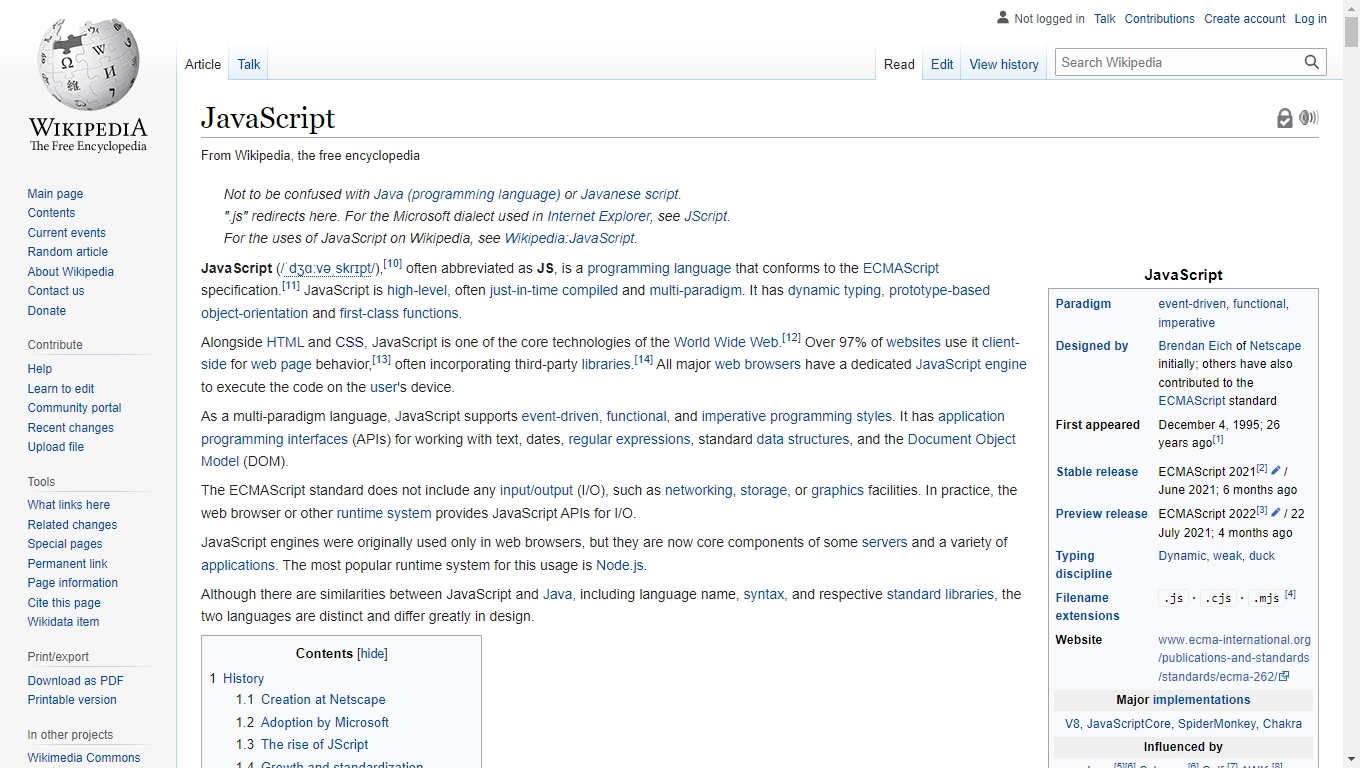Open the View history tab
This screenshot has width=1360, height=768.
click(x=1003, y=63)
